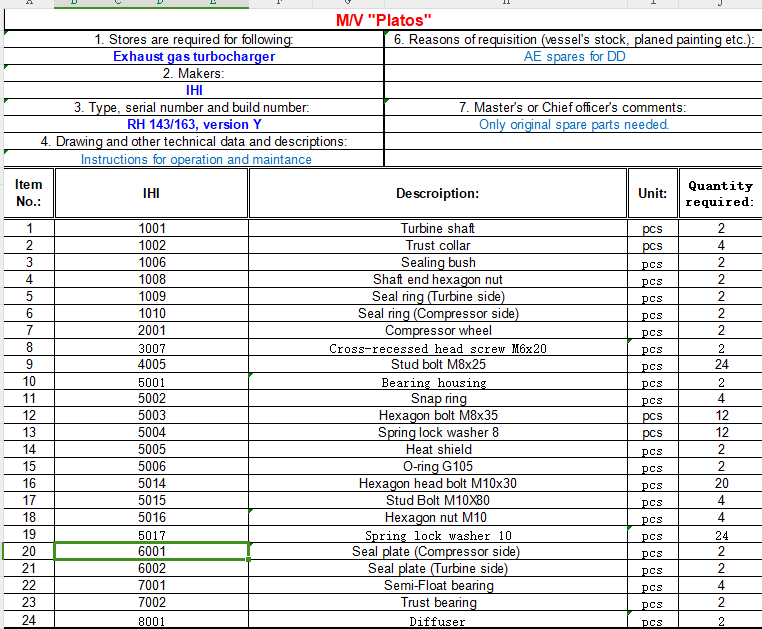Select the part number 4005 cell
This screenshot has height=629, width=762.
pyautogui.click(x=152, y=365)
